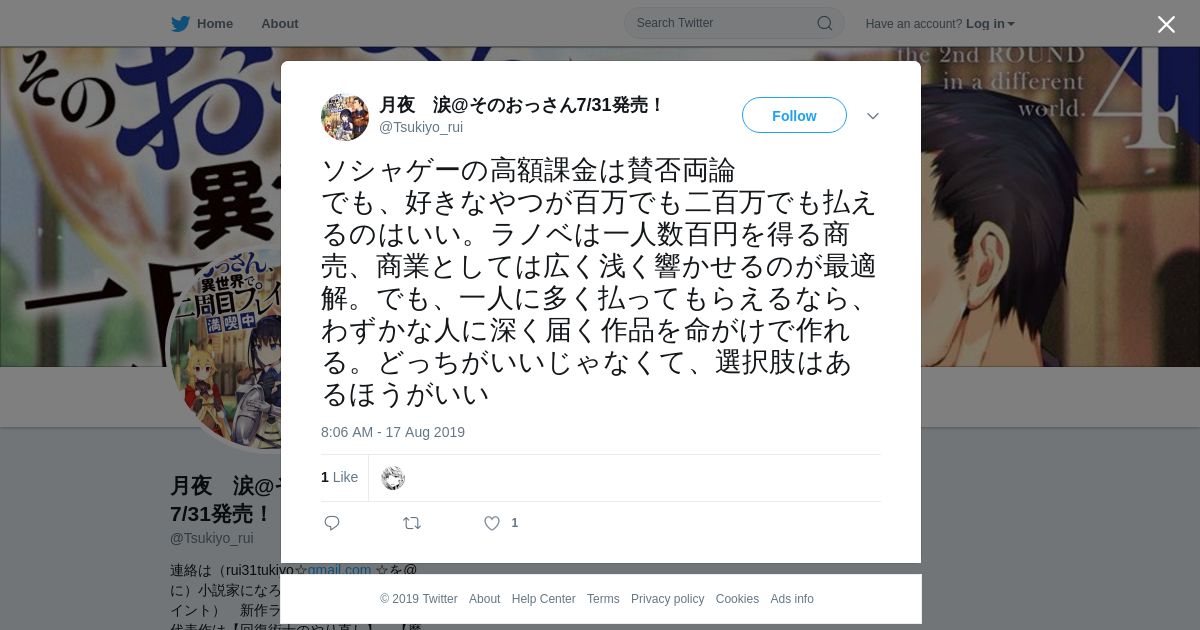Open the About tab in top bar
Viewport: 1200px width, 630px height.
pyautogui.click(x=279, y=24)
